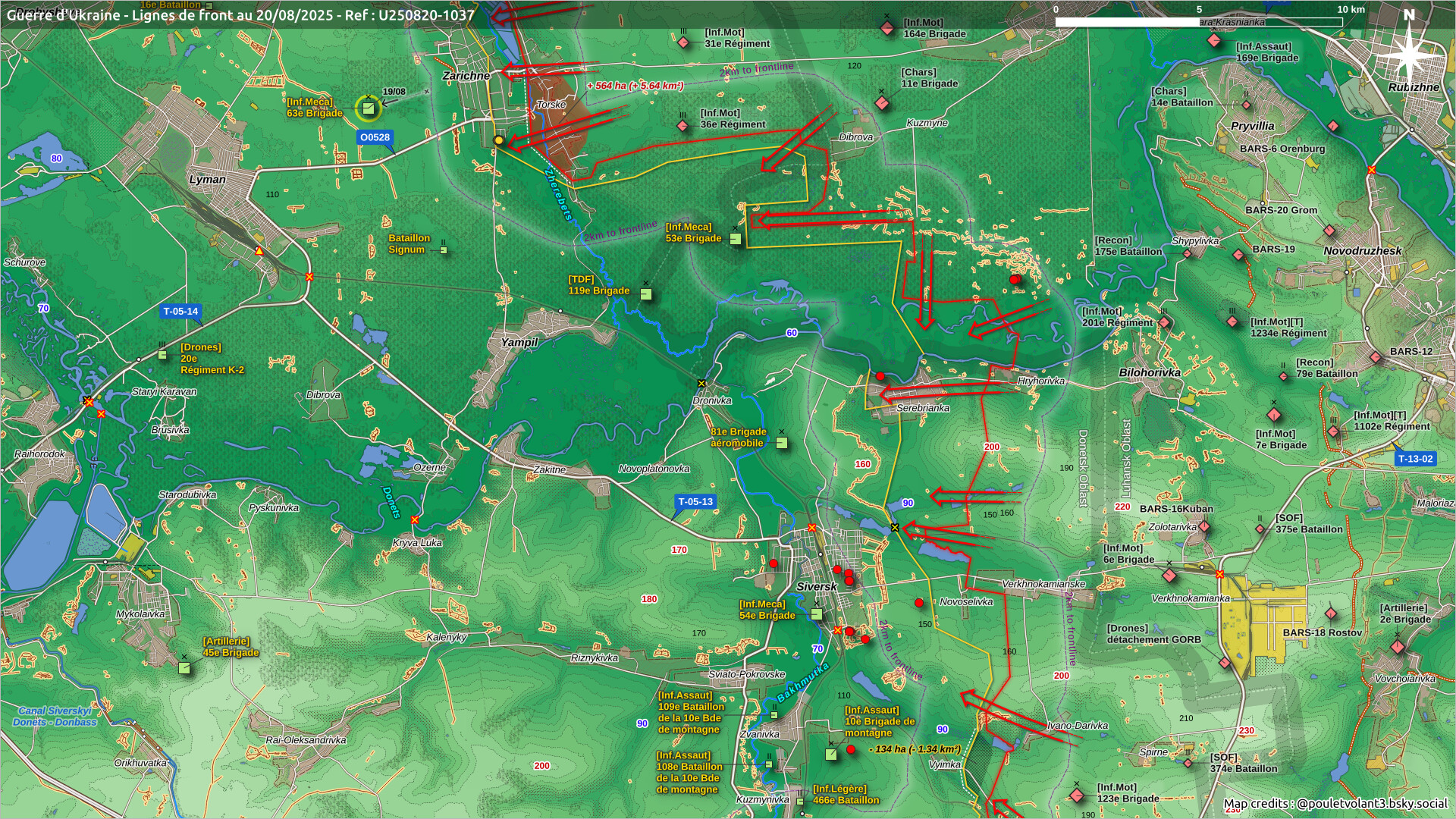Click the Siversk town label
The image size is (1456, 819).
pyautogui.click(x=816, y=586)
